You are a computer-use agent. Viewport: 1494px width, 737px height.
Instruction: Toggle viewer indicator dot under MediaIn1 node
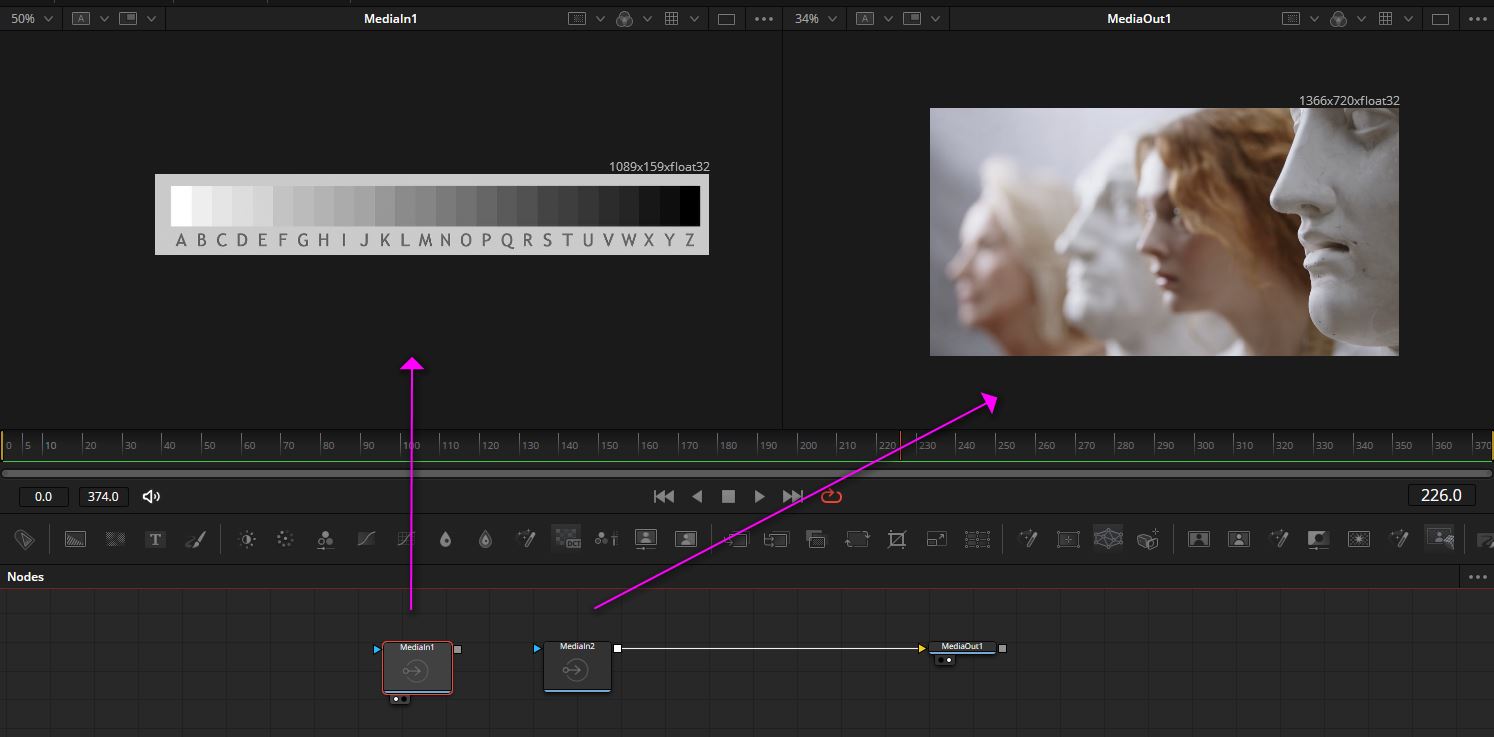pyautogui.click(x=397, y=698)
